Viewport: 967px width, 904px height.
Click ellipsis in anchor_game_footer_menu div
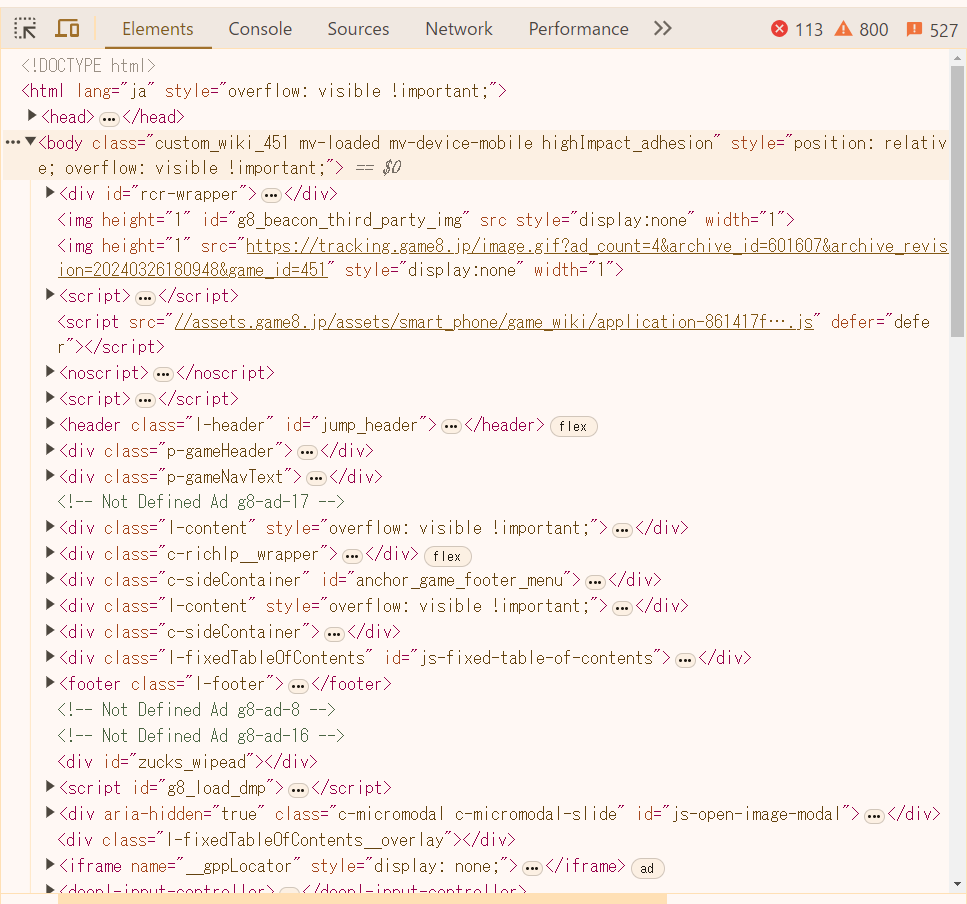pos(595,581)
